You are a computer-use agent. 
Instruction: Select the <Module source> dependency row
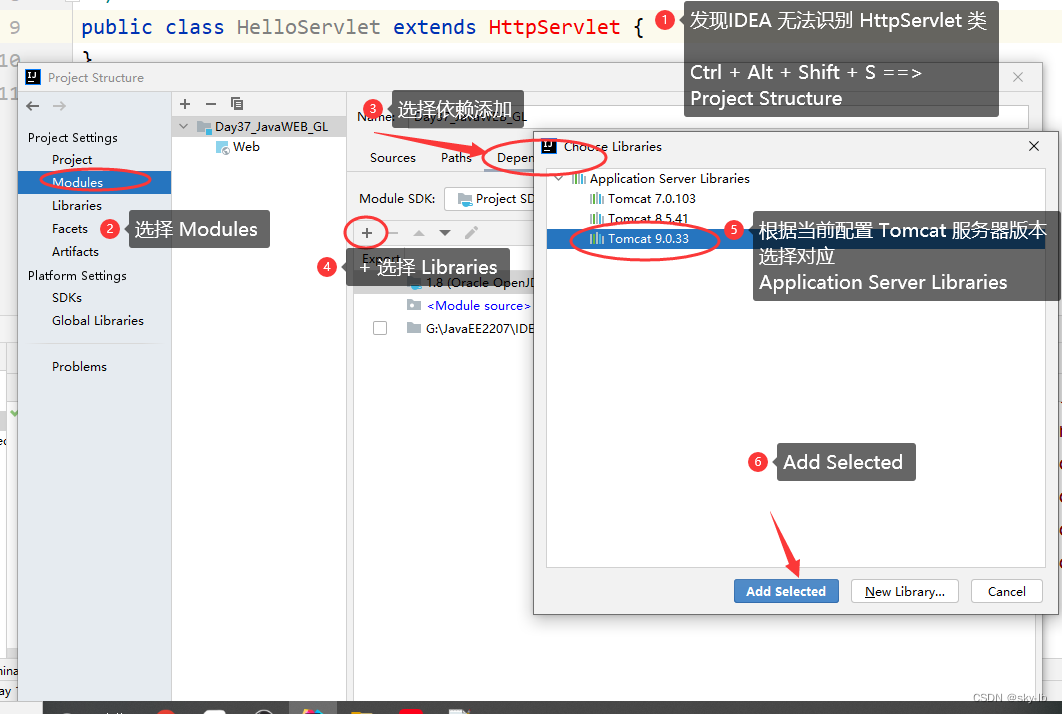(x=478, y=306)
